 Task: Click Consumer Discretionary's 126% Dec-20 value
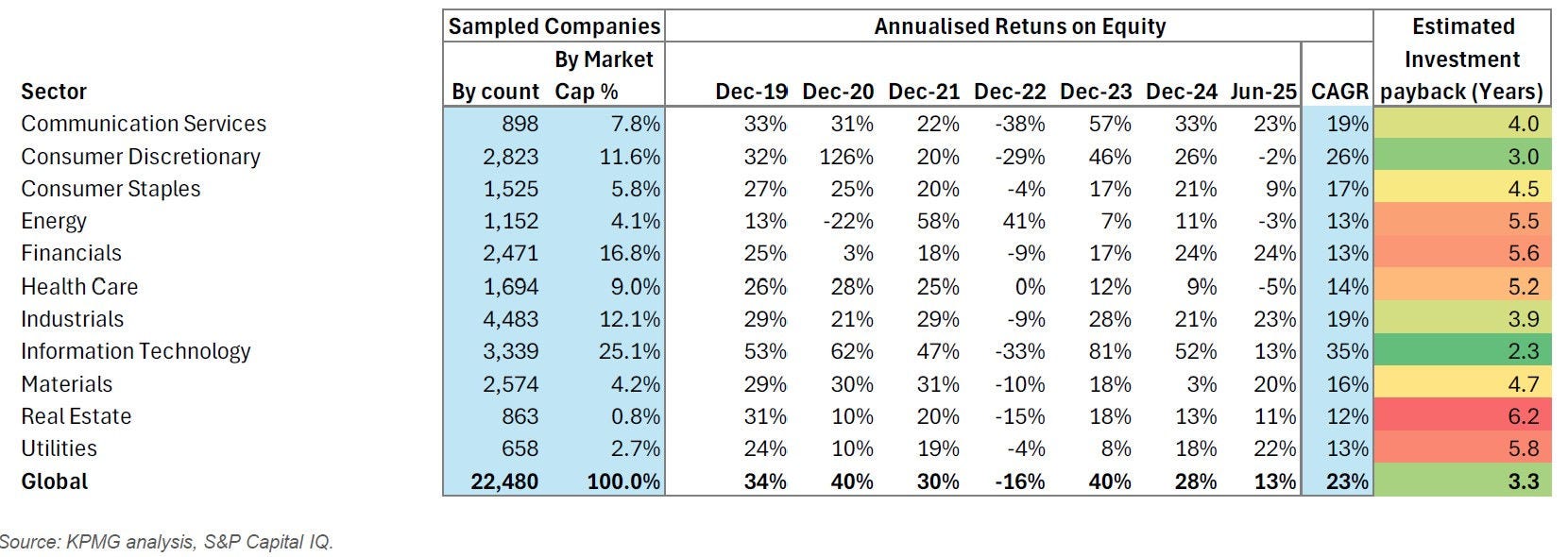[846, 157]
